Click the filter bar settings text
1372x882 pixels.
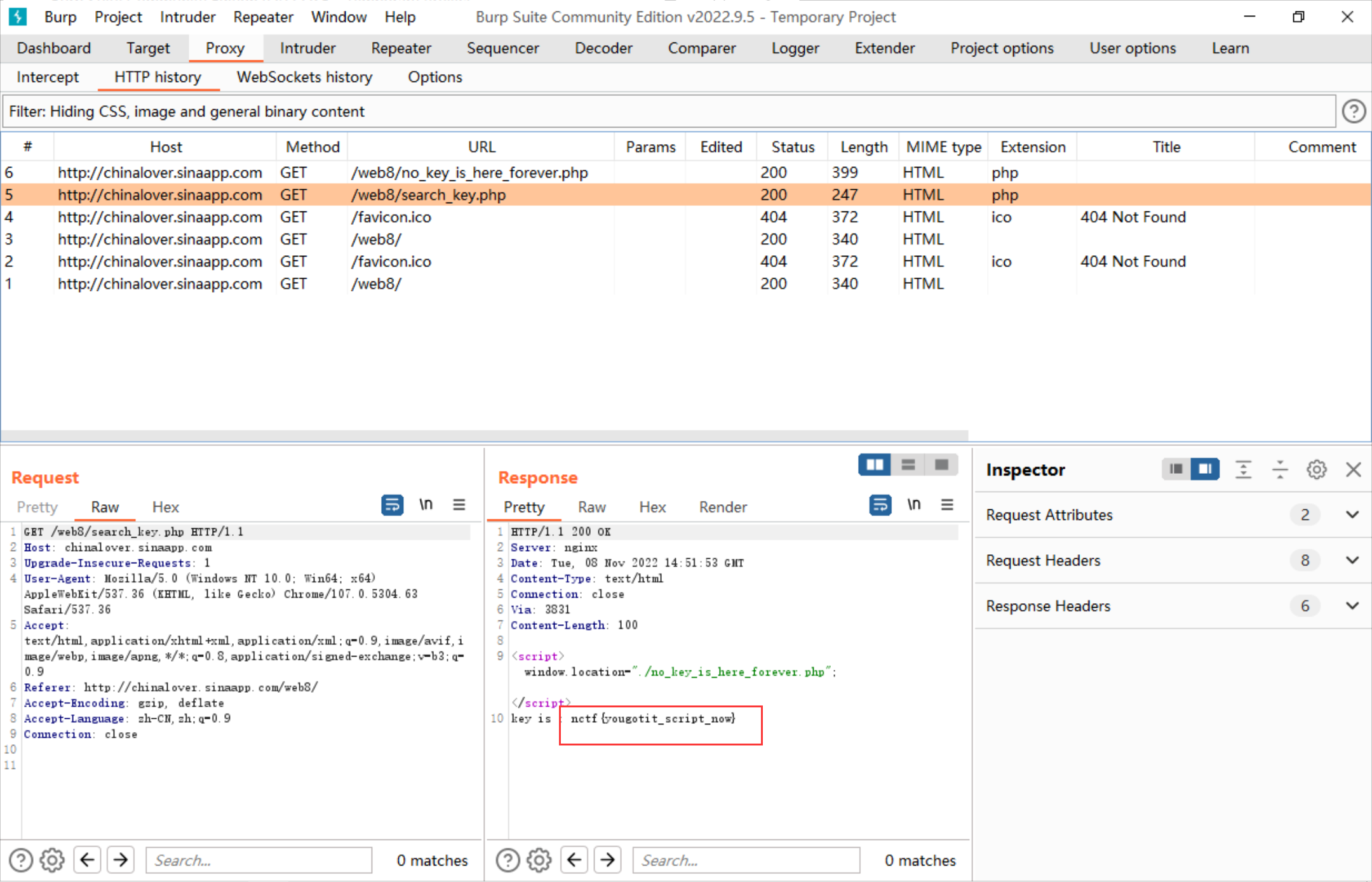coord(187,112)
